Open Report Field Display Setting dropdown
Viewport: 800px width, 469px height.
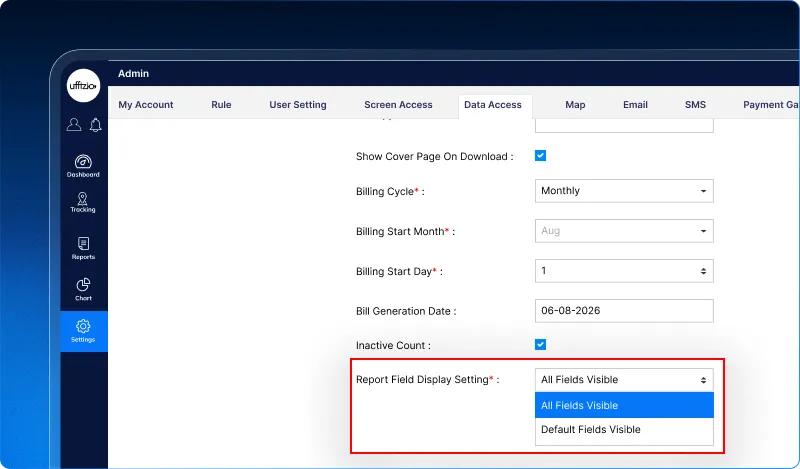tap(624, 380)
